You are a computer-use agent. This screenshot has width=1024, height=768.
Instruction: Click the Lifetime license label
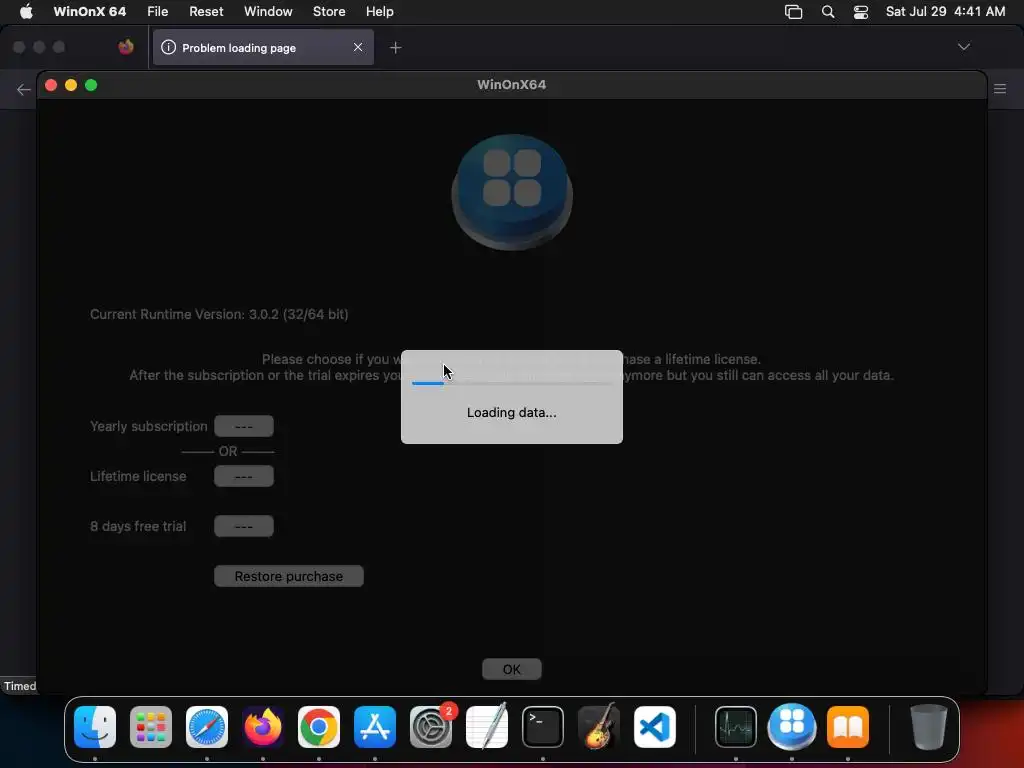pos(138,476)
